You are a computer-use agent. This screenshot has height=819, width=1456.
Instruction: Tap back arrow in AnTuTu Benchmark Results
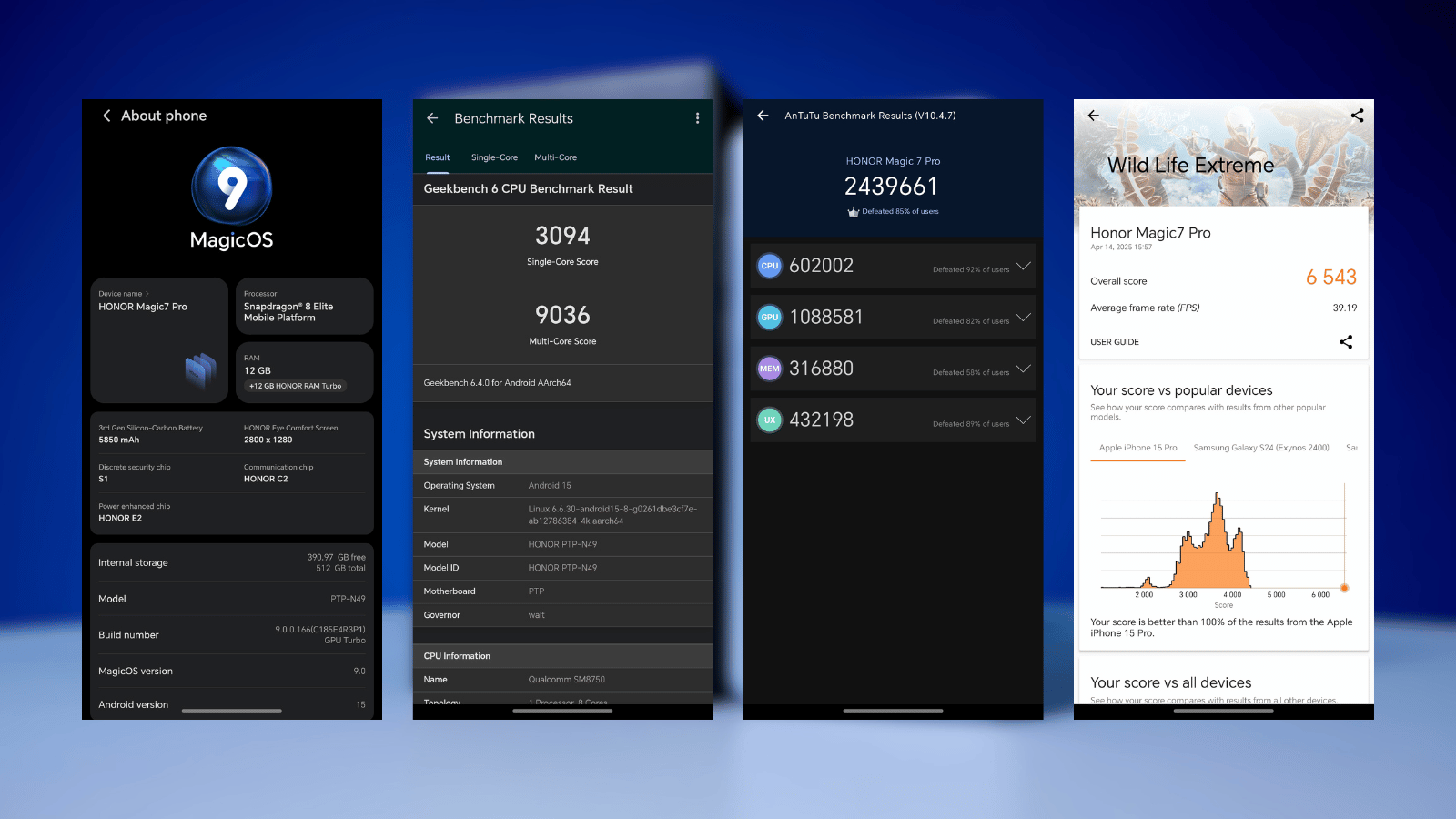763,116
